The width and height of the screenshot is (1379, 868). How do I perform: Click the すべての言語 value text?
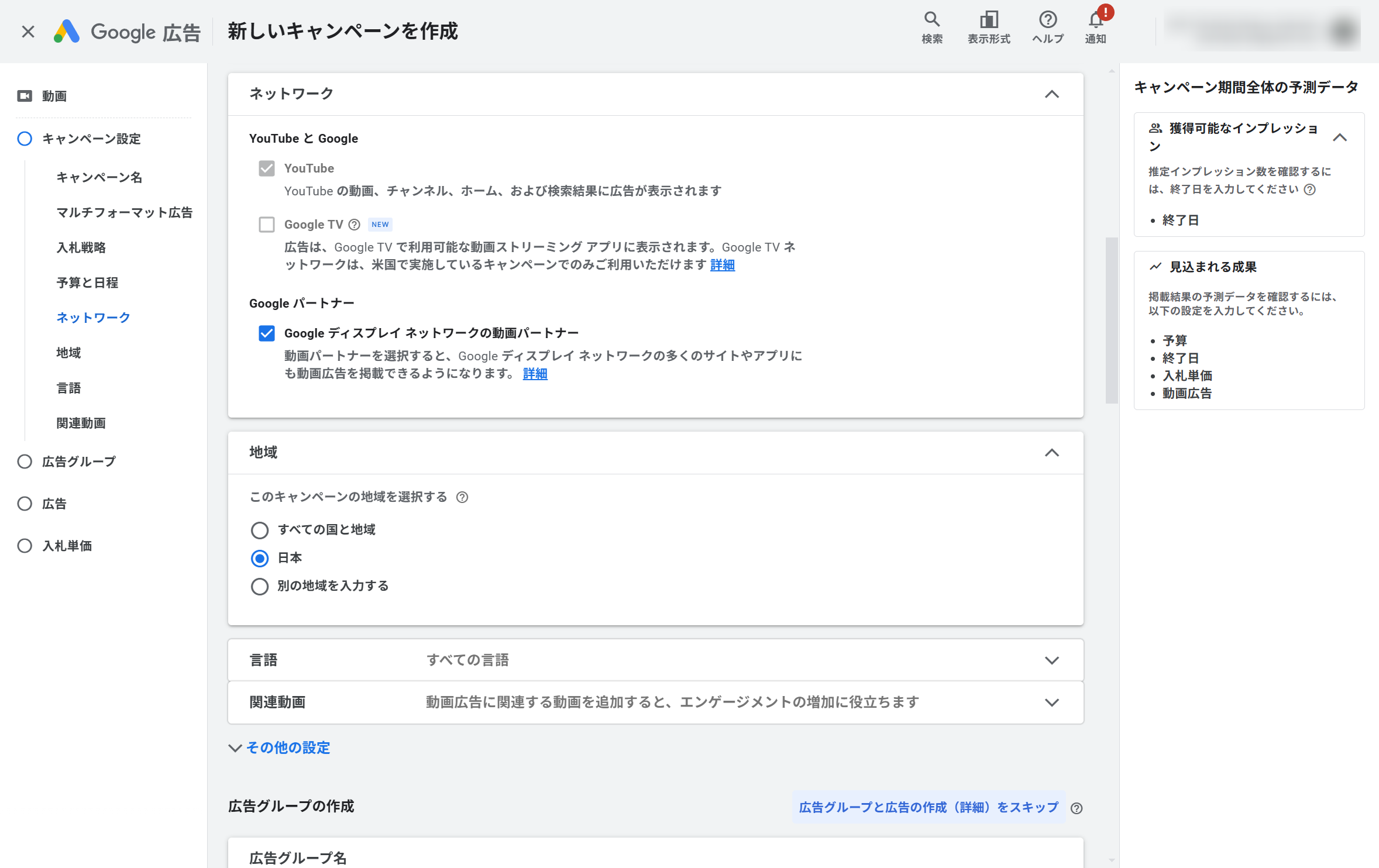[467, 660]
